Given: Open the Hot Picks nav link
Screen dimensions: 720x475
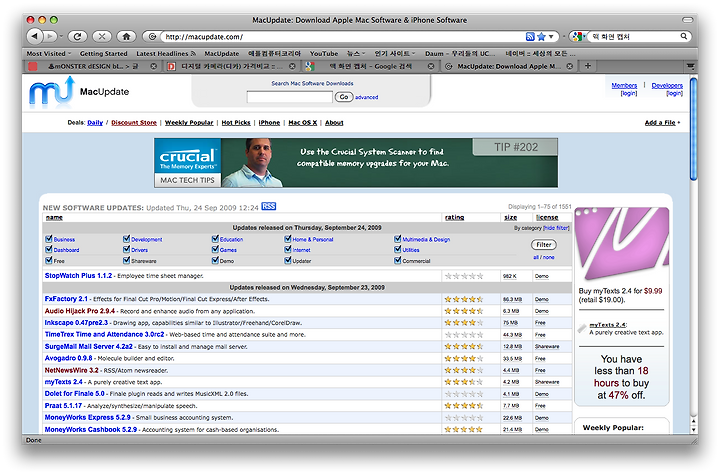Looking at the screenshot, I should (236, 123).
